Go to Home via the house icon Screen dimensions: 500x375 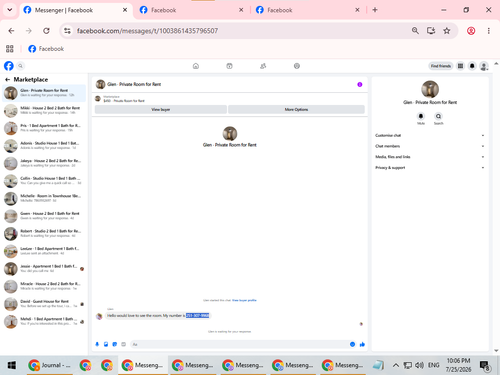[196, 66]
